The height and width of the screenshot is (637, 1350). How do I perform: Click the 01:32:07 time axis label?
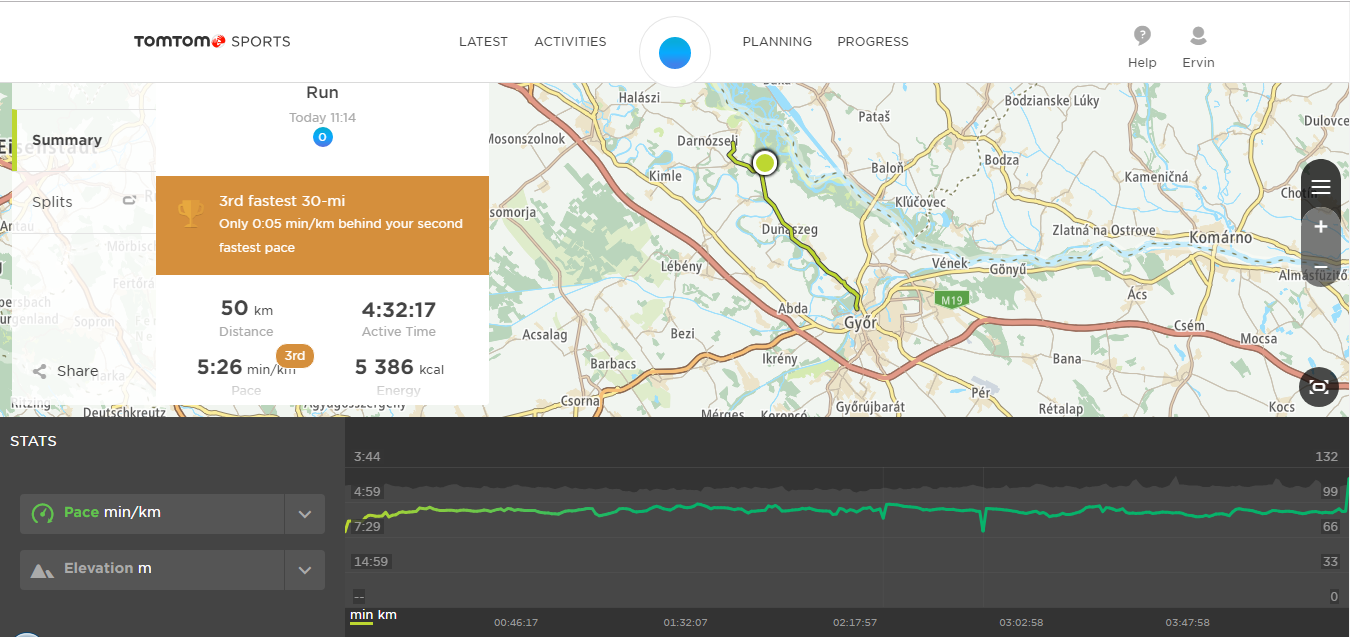685,622
